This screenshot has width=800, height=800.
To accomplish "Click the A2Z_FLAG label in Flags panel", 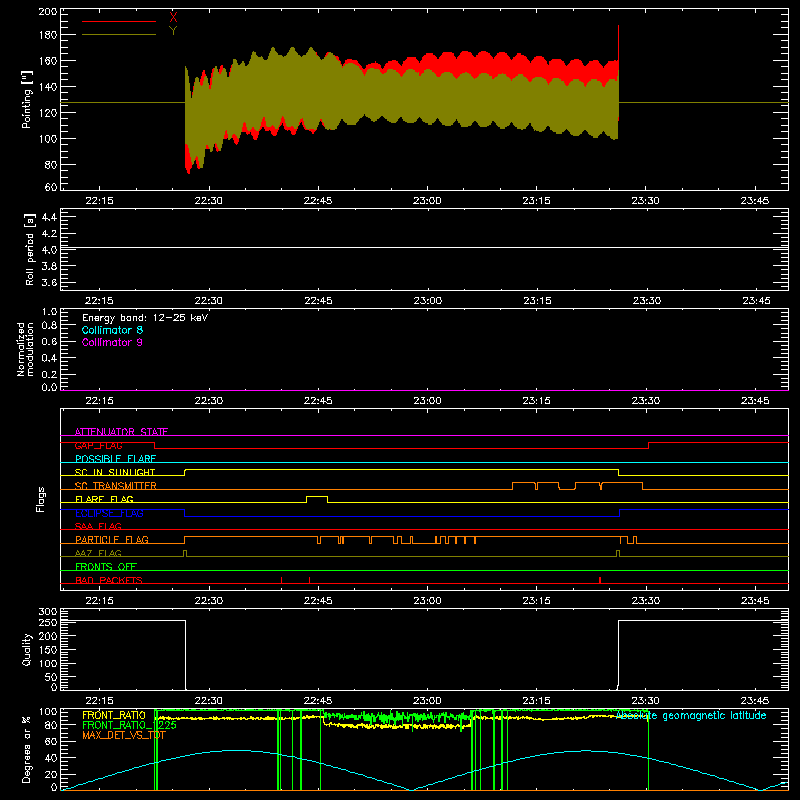I will tap(98, 553).
